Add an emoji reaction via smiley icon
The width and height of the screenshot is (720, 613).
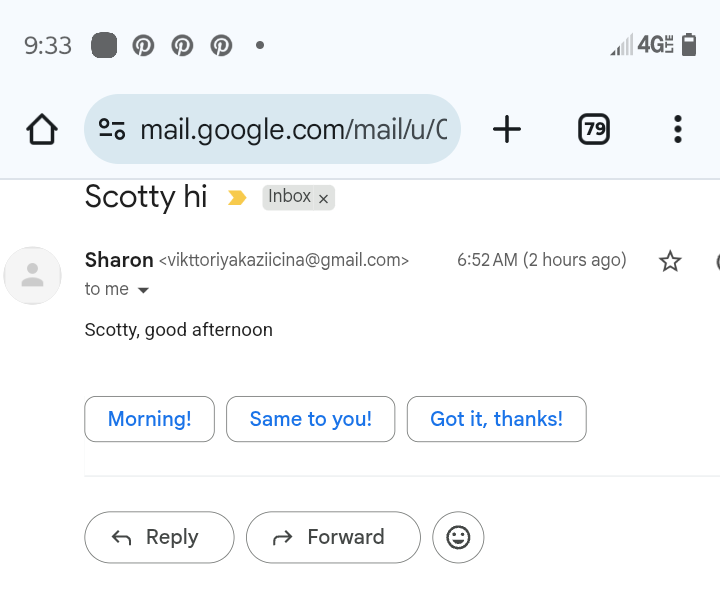(x=458, y=538)
